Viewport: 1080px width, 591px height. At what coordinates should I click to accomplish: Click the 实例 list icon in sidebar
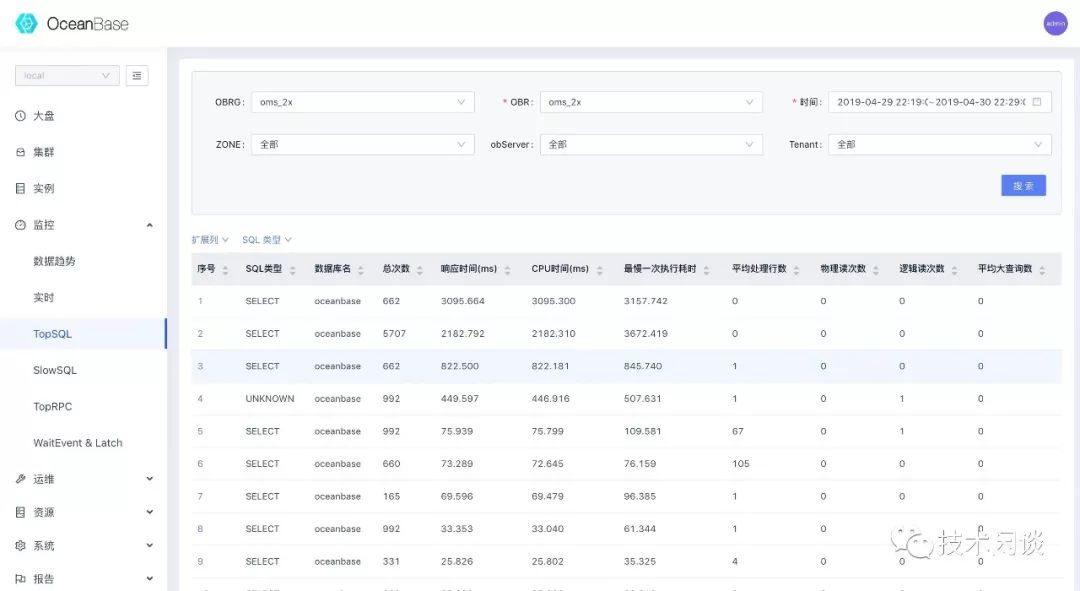[x=21, y=188]
